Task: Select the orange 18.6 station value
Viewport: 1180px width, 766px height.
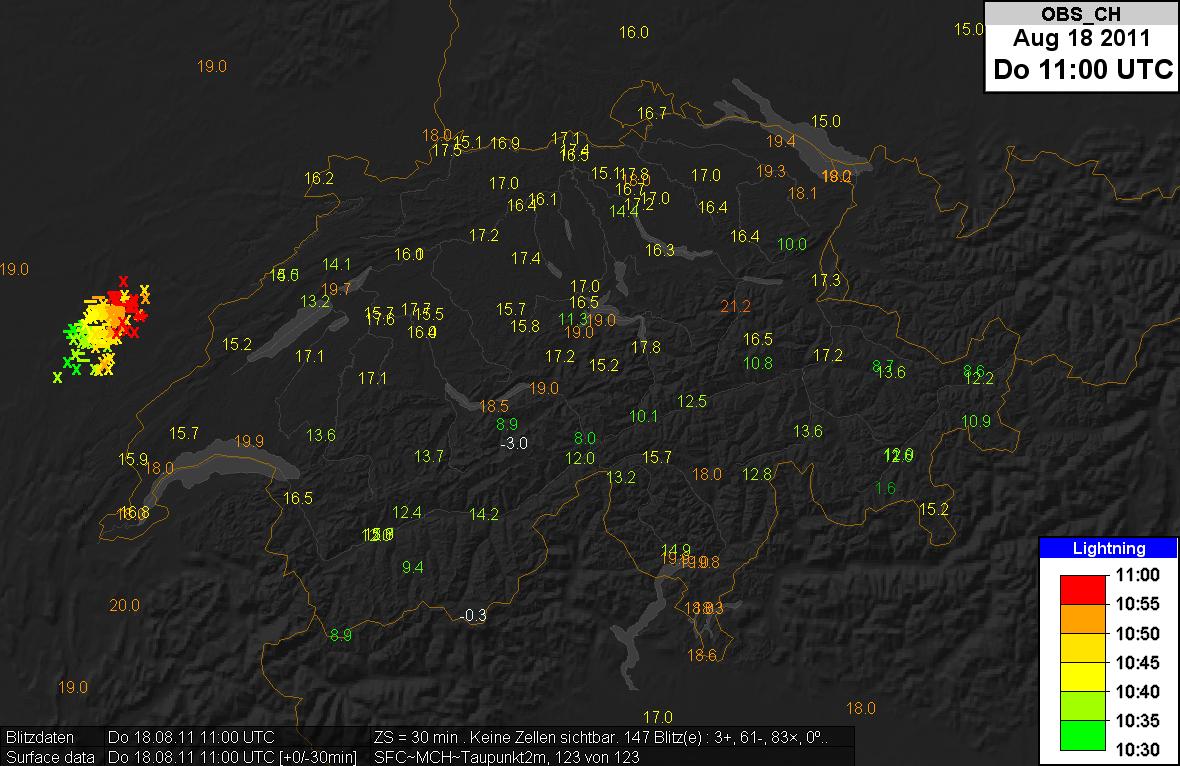Action: (x=701, y=655)
